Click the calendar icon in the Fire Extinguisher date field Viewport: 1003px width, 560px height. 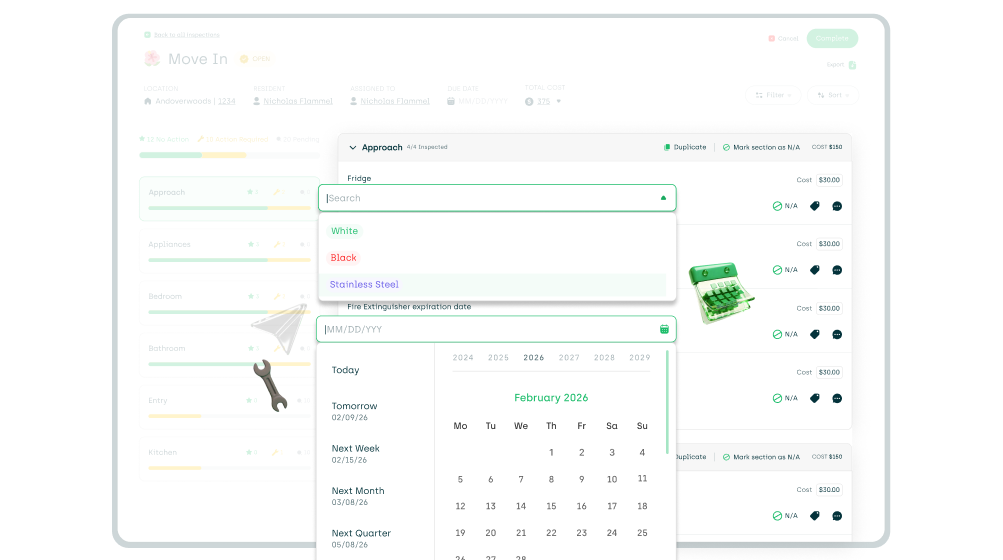pos(664,329)
